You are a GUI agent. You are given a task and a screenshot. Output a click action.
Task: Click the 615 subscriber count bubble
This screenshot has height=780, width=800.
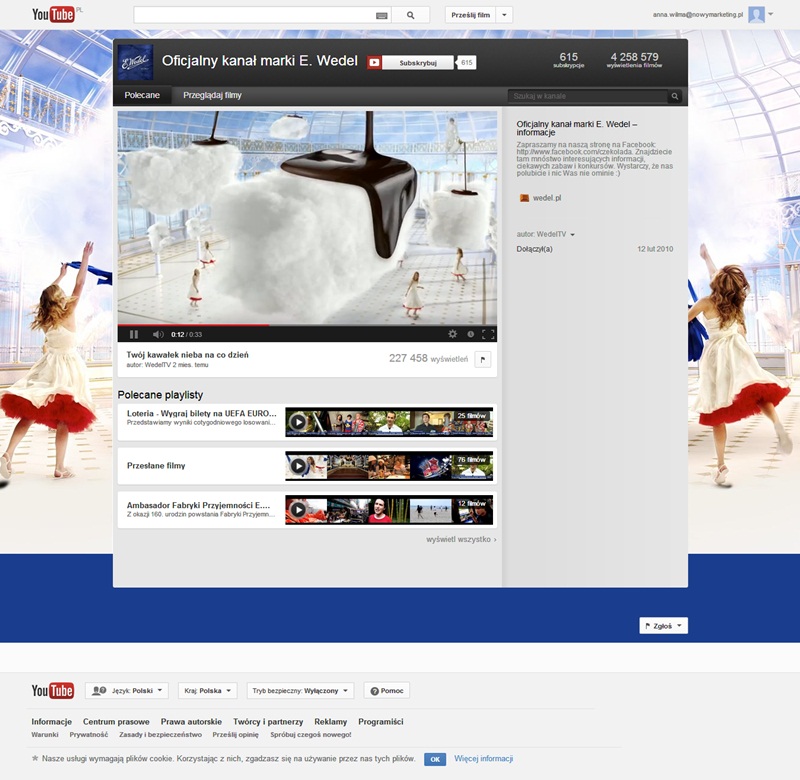(466, 63)
